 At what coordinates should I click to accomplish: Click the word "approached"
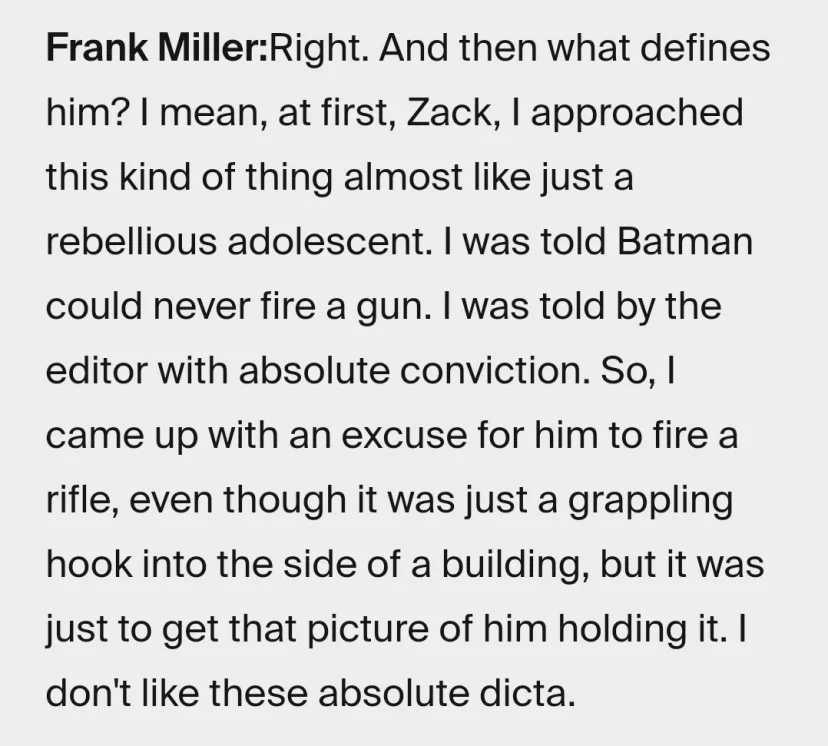[x=637, y=114]
